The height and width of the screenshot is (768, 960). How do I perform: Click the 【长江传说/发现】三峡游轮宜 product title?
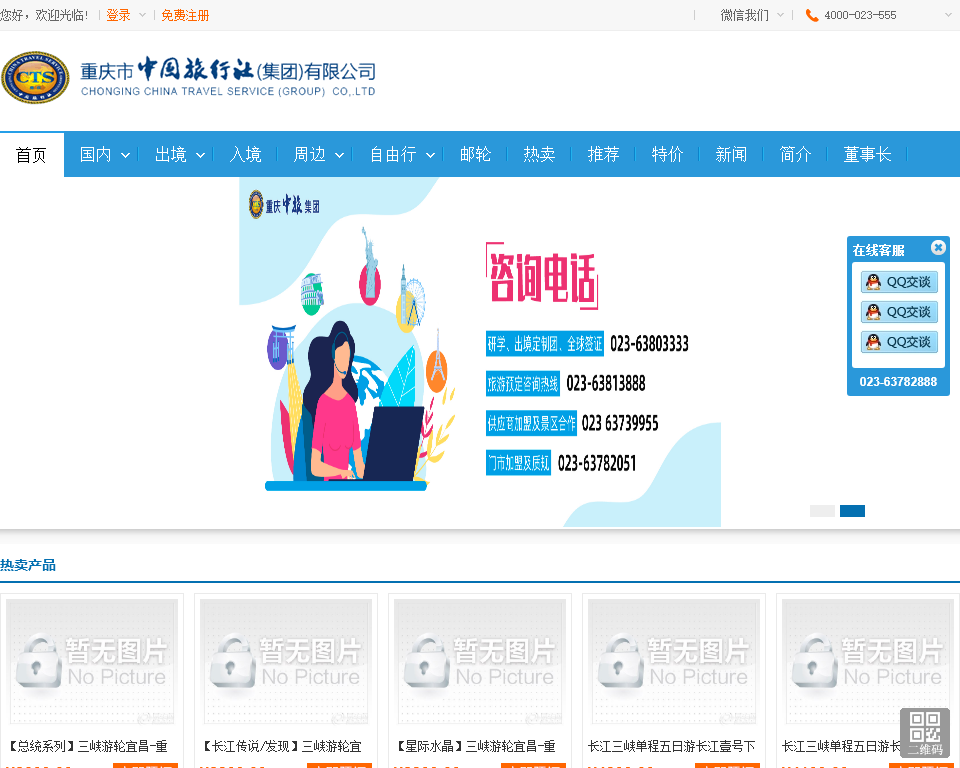(282, 746)
